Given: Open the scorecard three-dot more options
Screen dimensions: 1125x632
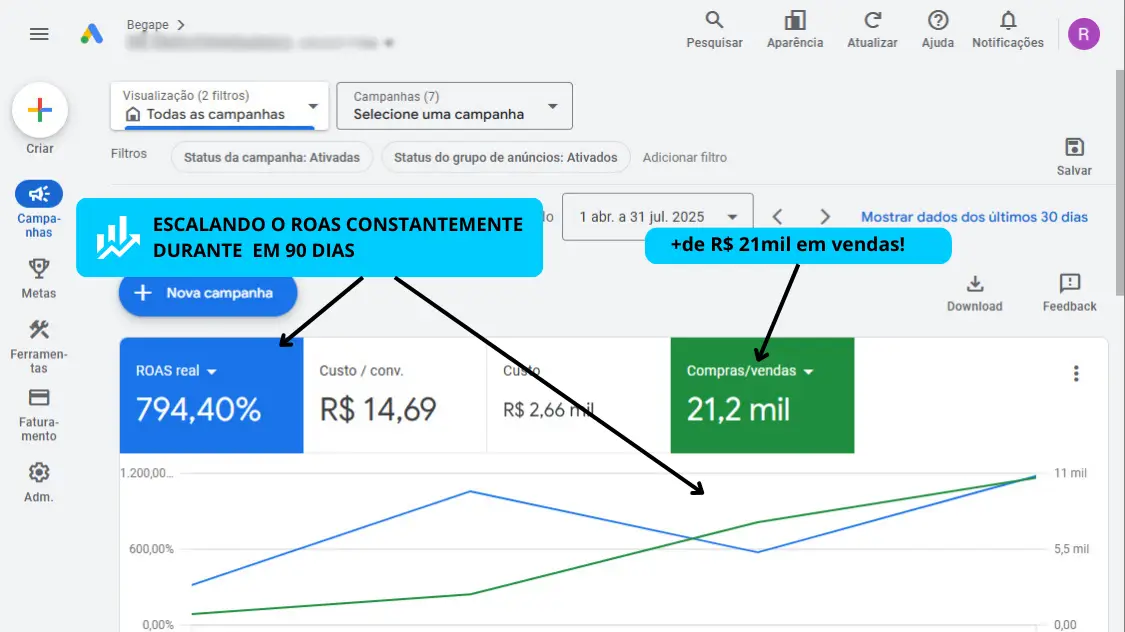Looking at the screenshot, I should point(1076,374).
